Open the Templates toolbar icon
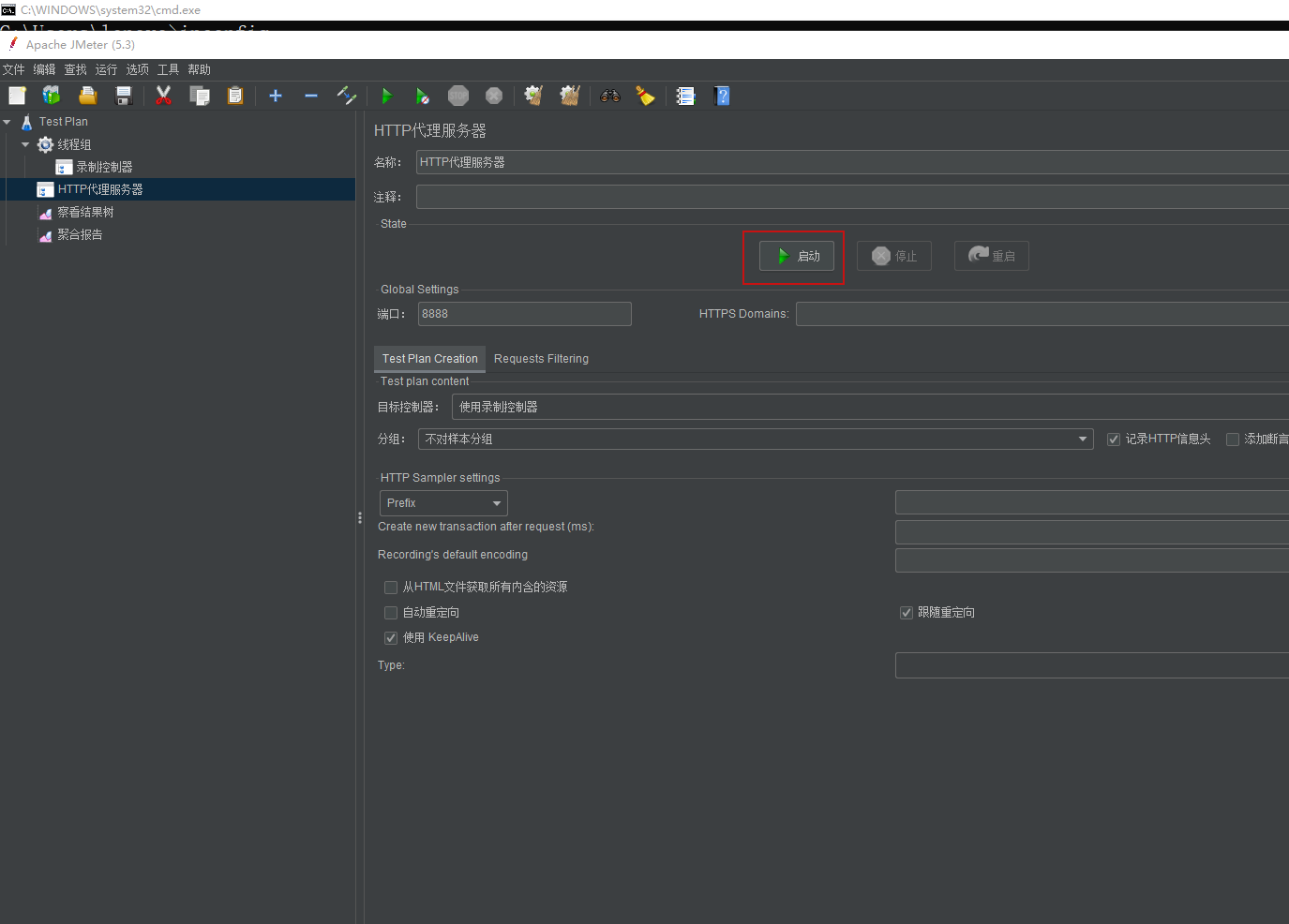The image size is (1289, 924). click(x=52, y=96)
